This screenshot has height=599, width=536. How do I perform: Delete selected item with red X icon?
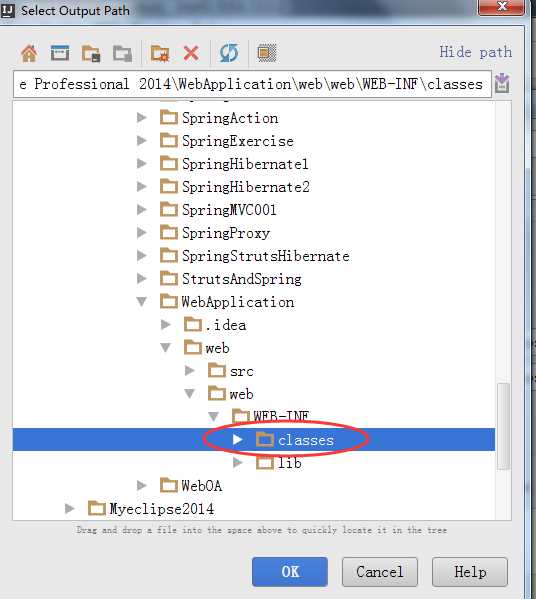pos(191,53)
